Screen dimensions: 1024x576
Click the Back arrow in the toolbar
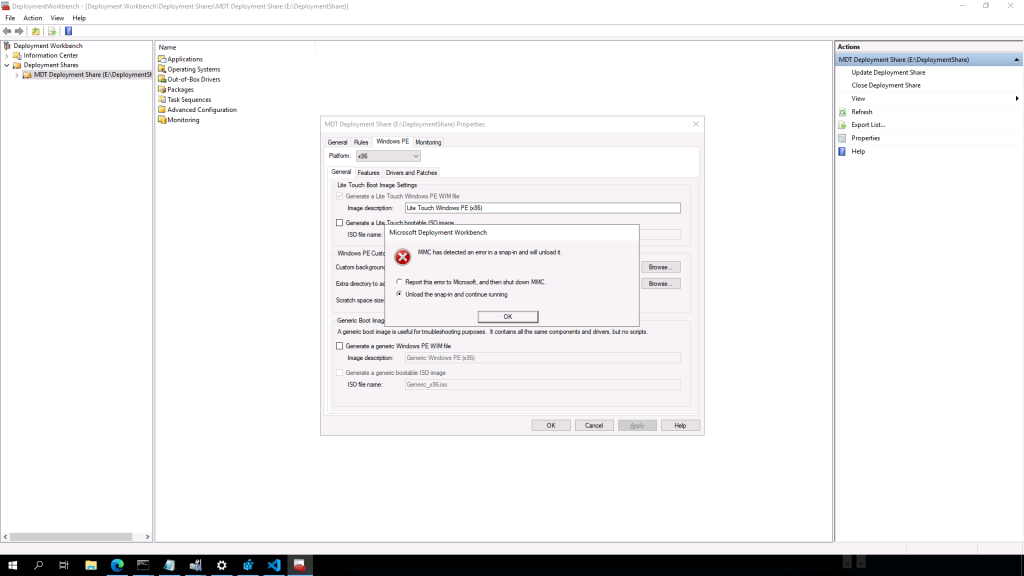pos(7,31)
